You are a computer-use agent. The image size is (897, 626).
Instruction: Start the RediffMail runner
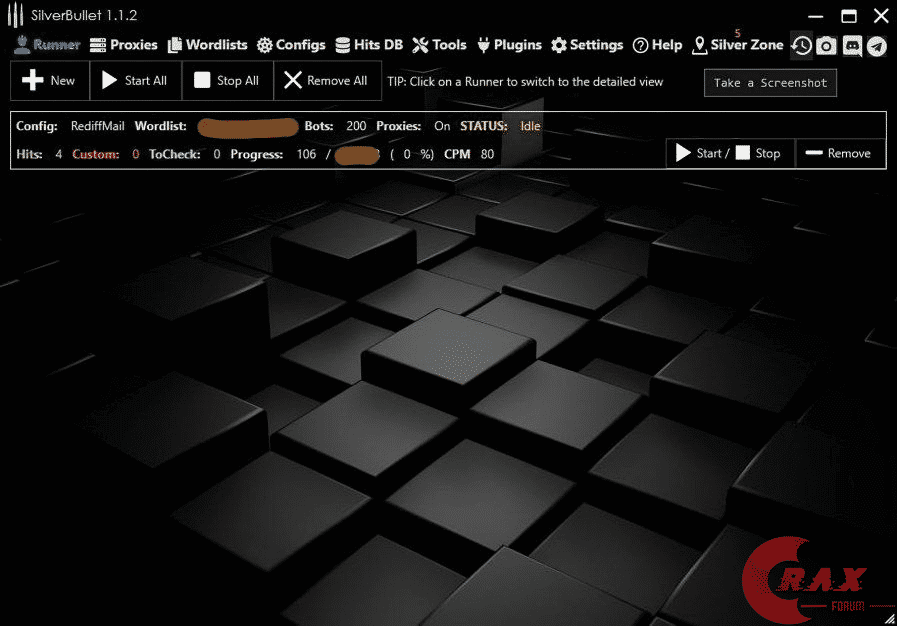(x=702, y=153)
